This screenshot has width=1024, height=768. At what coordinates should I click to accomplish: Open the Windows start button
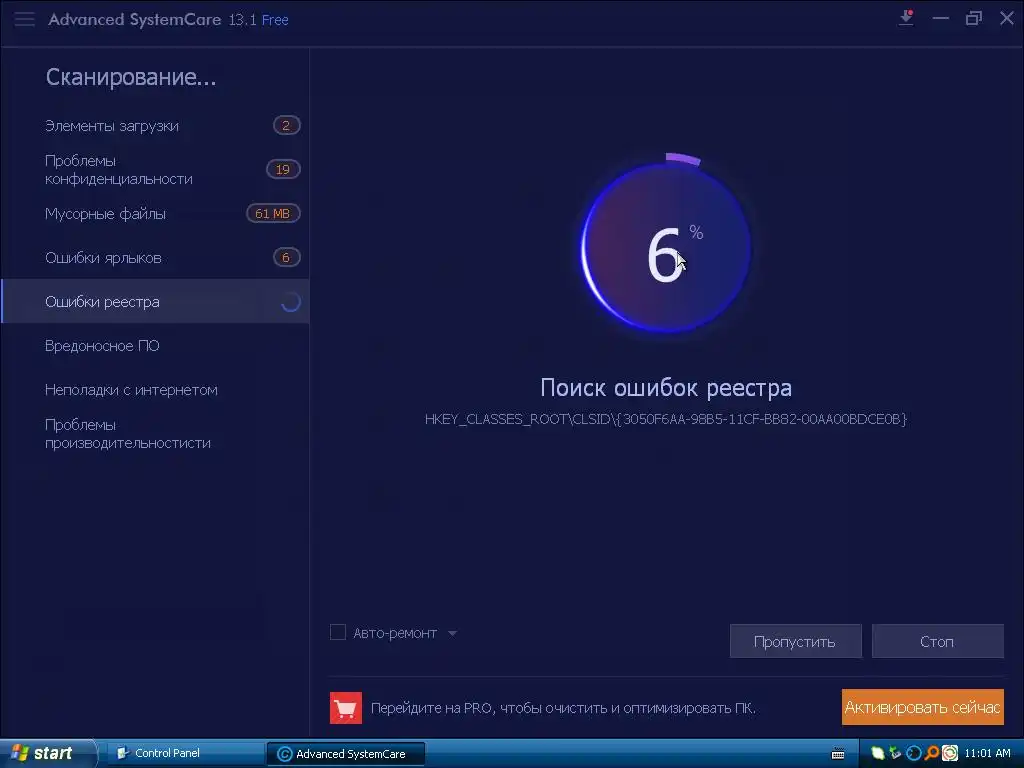click(x=47, y=754)
